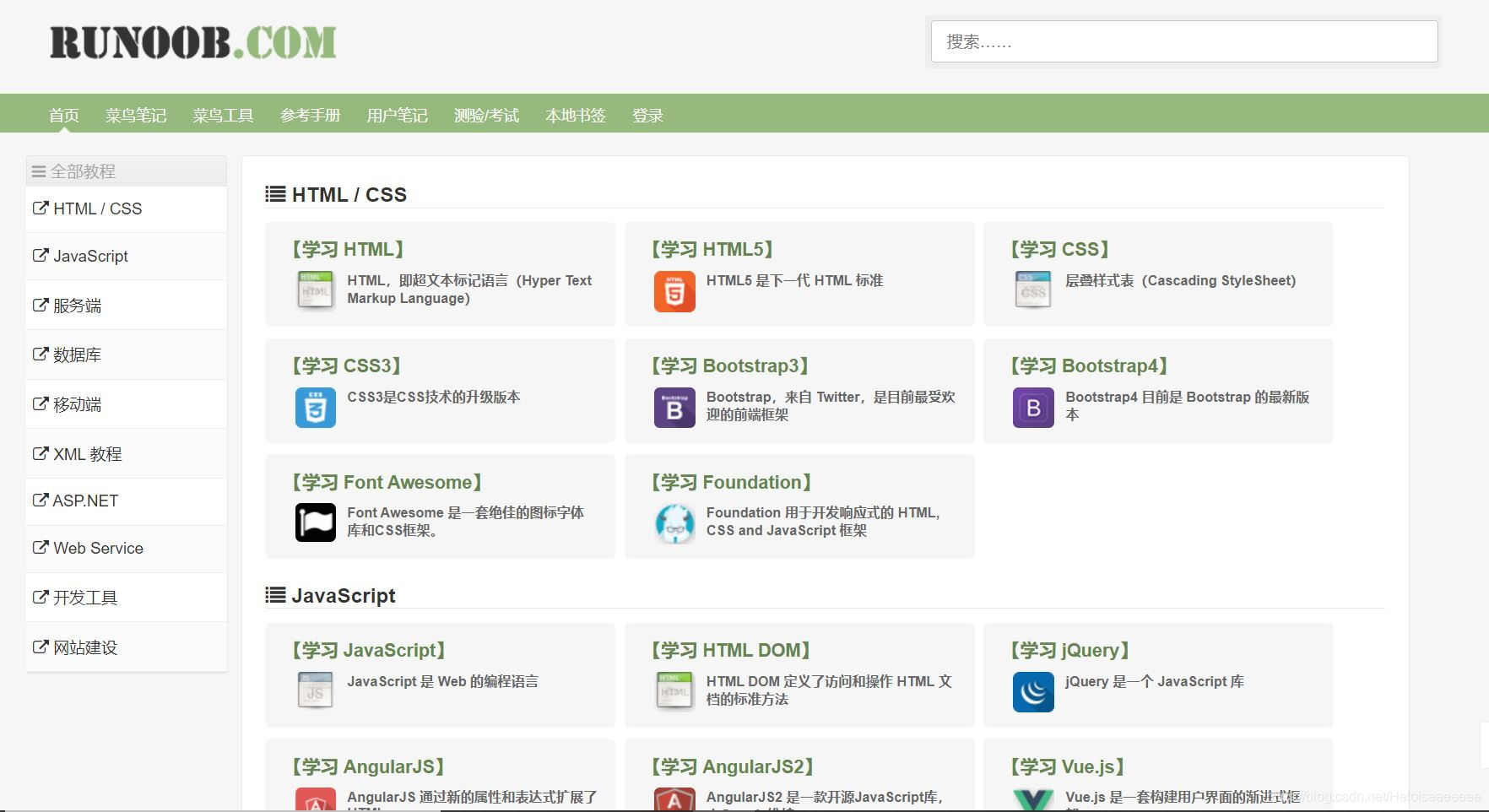Click the text 'jQuery 是一个 JavaScript 库'
This screenshot has width=1489, height=812.
1154,681
